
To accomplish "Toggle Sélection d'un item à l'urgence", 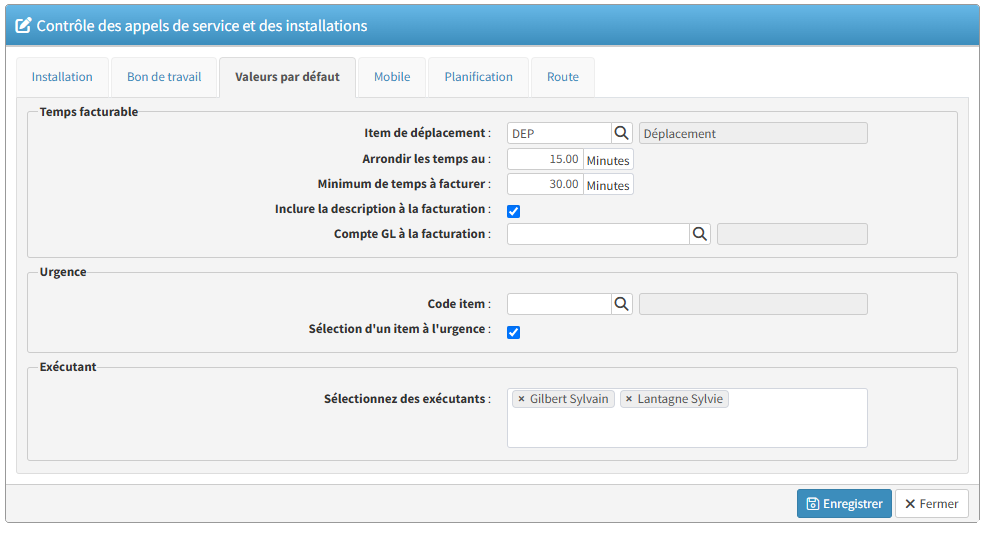I will tap(513, 332).
